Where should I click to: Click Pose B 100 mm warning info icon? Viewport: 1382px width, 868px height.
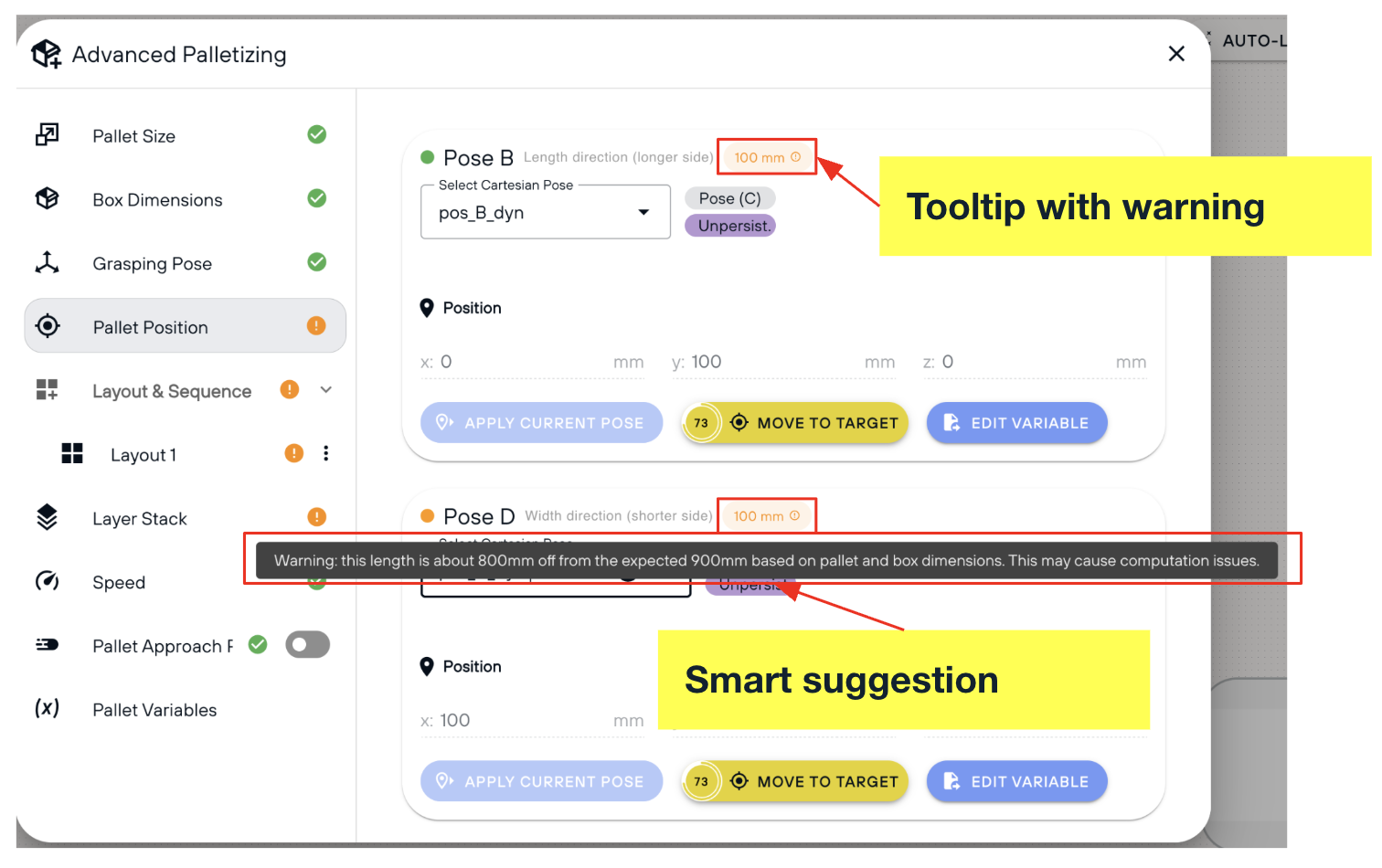(795, 157)
